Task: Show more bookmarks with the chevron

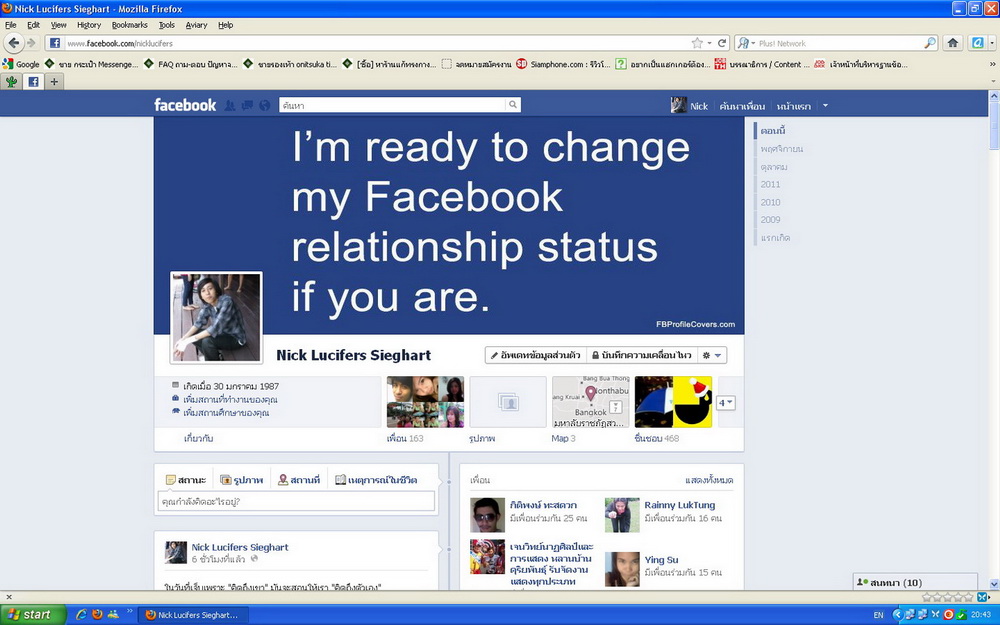Action: 992,64
